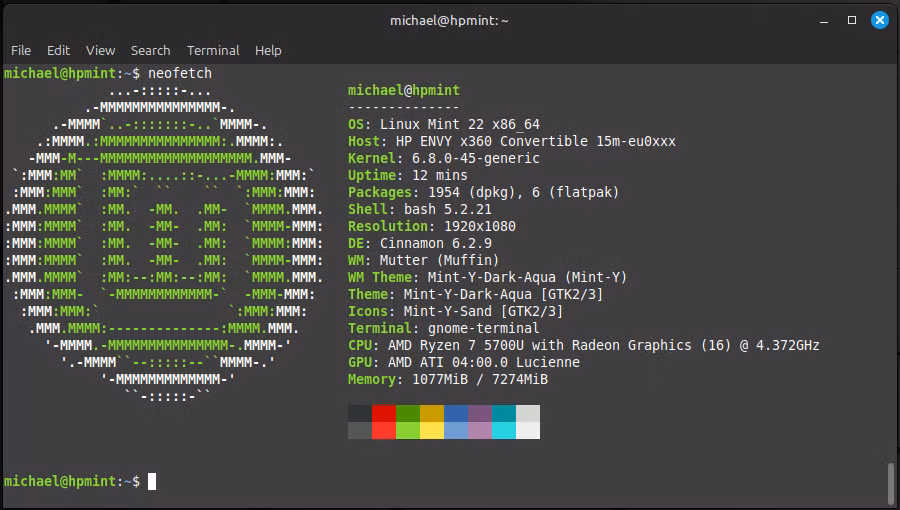Viewport: 900px width, 510px height.
Task: Click the typed command neofetch
Action: point(180,73)
